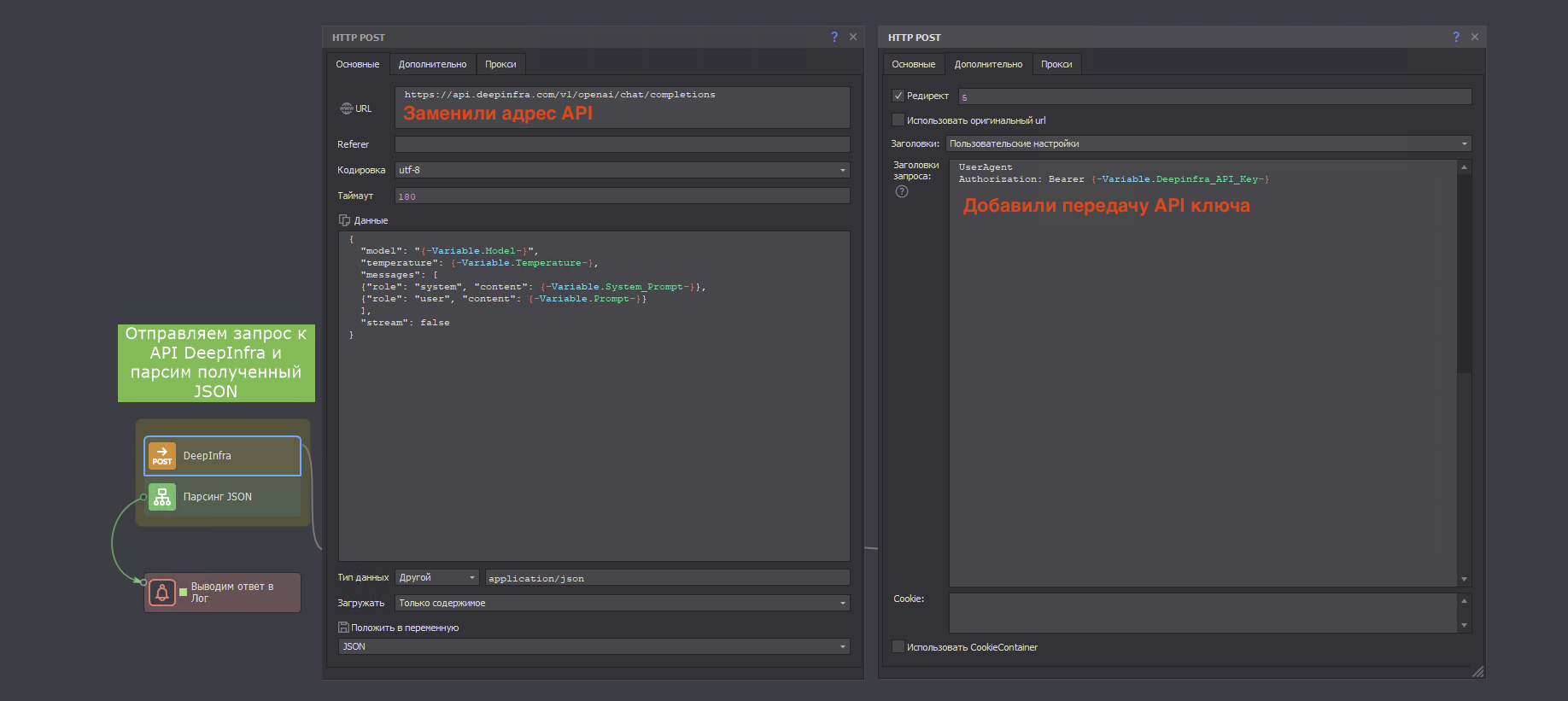Open the Кодировка utf-8 dropdown

point(622,170)
